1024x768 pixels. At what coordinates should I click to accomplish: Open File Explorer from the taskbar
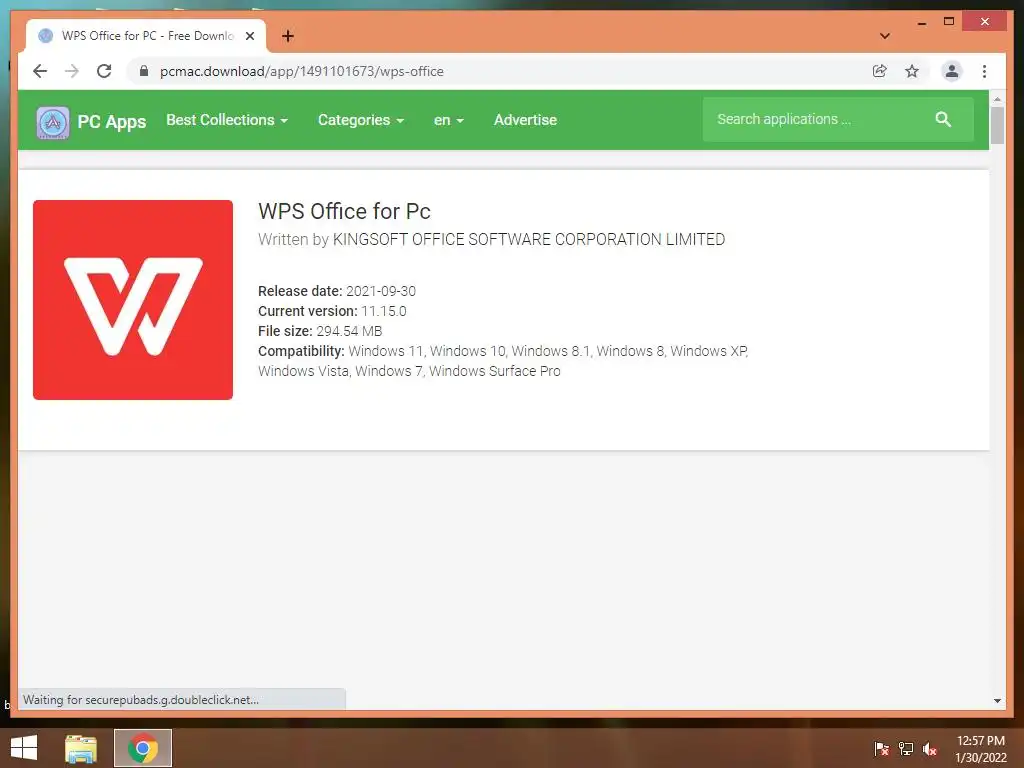click(x=81, y=748)
